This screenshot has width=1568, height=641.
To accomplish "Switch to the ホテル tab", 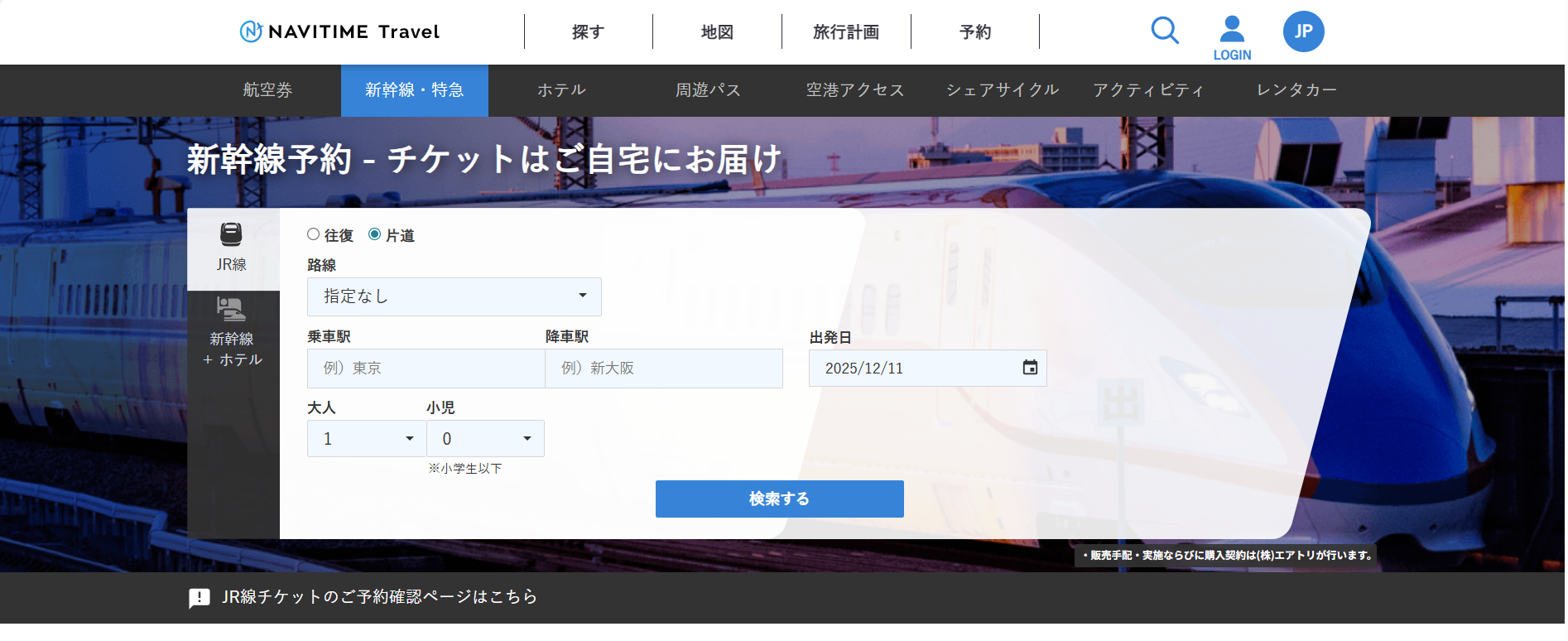I will click(561, 90).
